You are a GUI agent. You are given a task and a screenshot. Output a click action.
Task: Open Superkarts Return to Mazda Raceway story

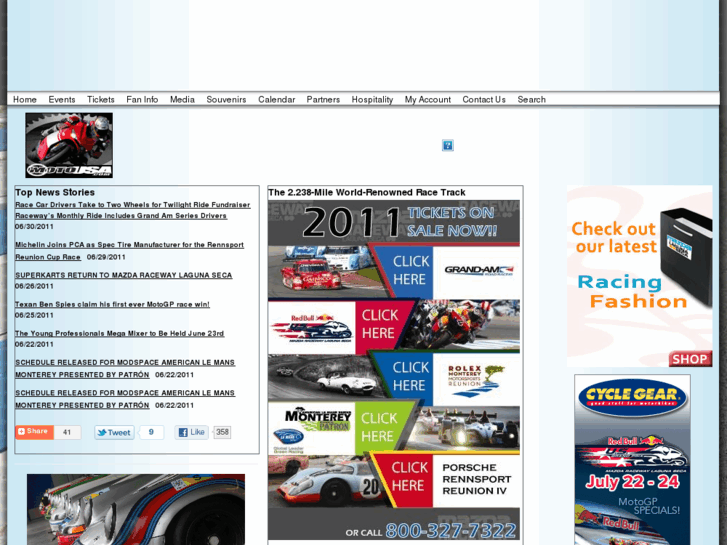pos(123,275)
